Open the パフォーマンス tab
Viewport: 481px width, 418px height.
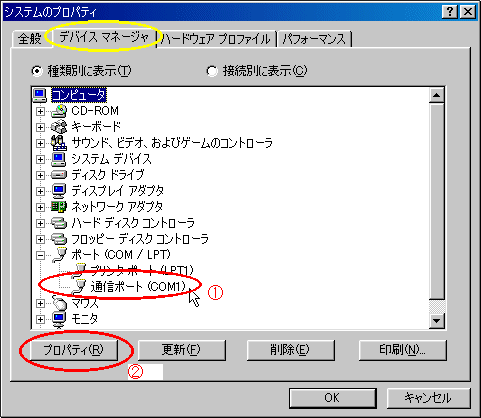click(x=314, y=39)
